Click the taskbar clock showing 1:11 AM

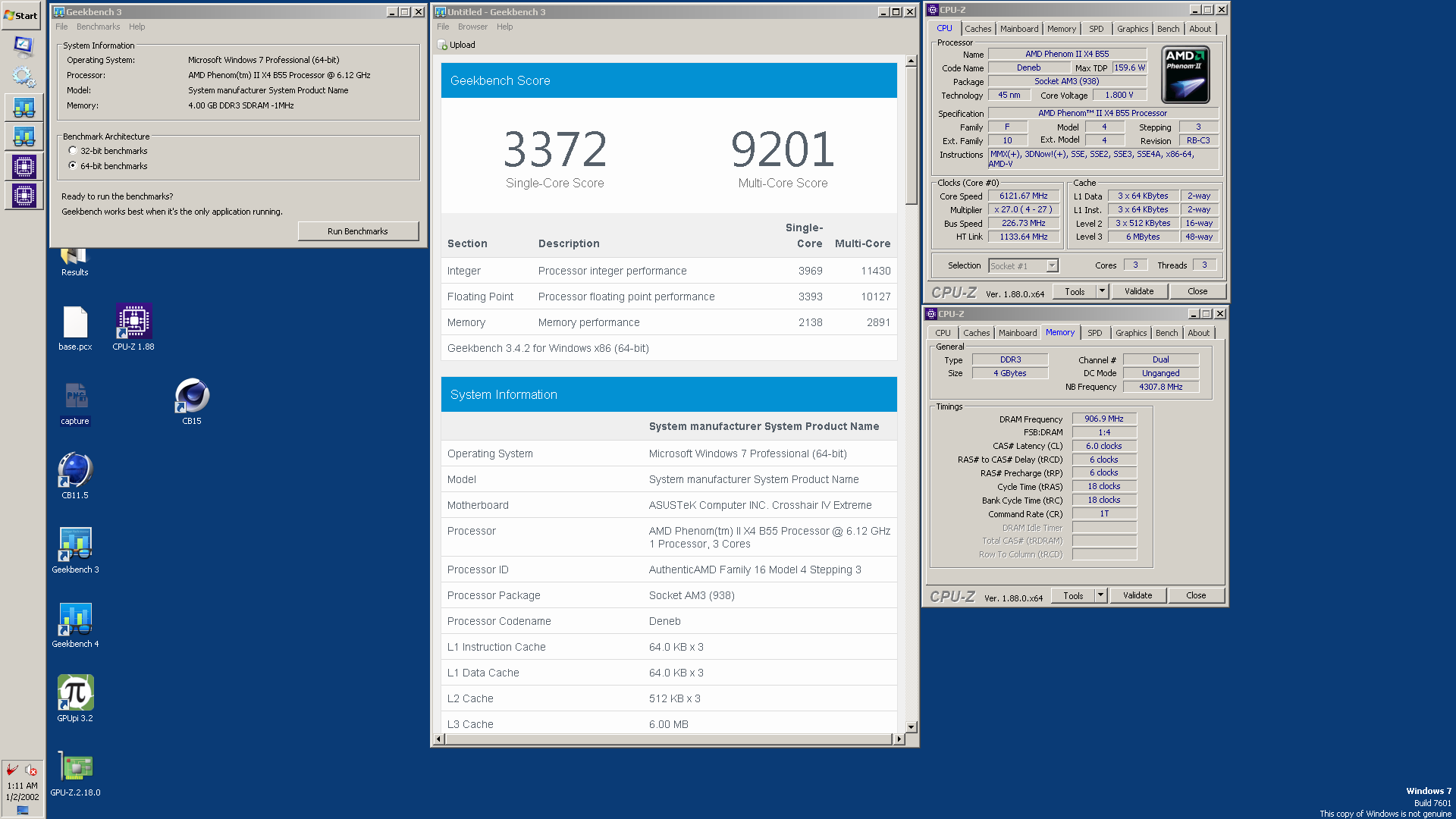[22, 786]
